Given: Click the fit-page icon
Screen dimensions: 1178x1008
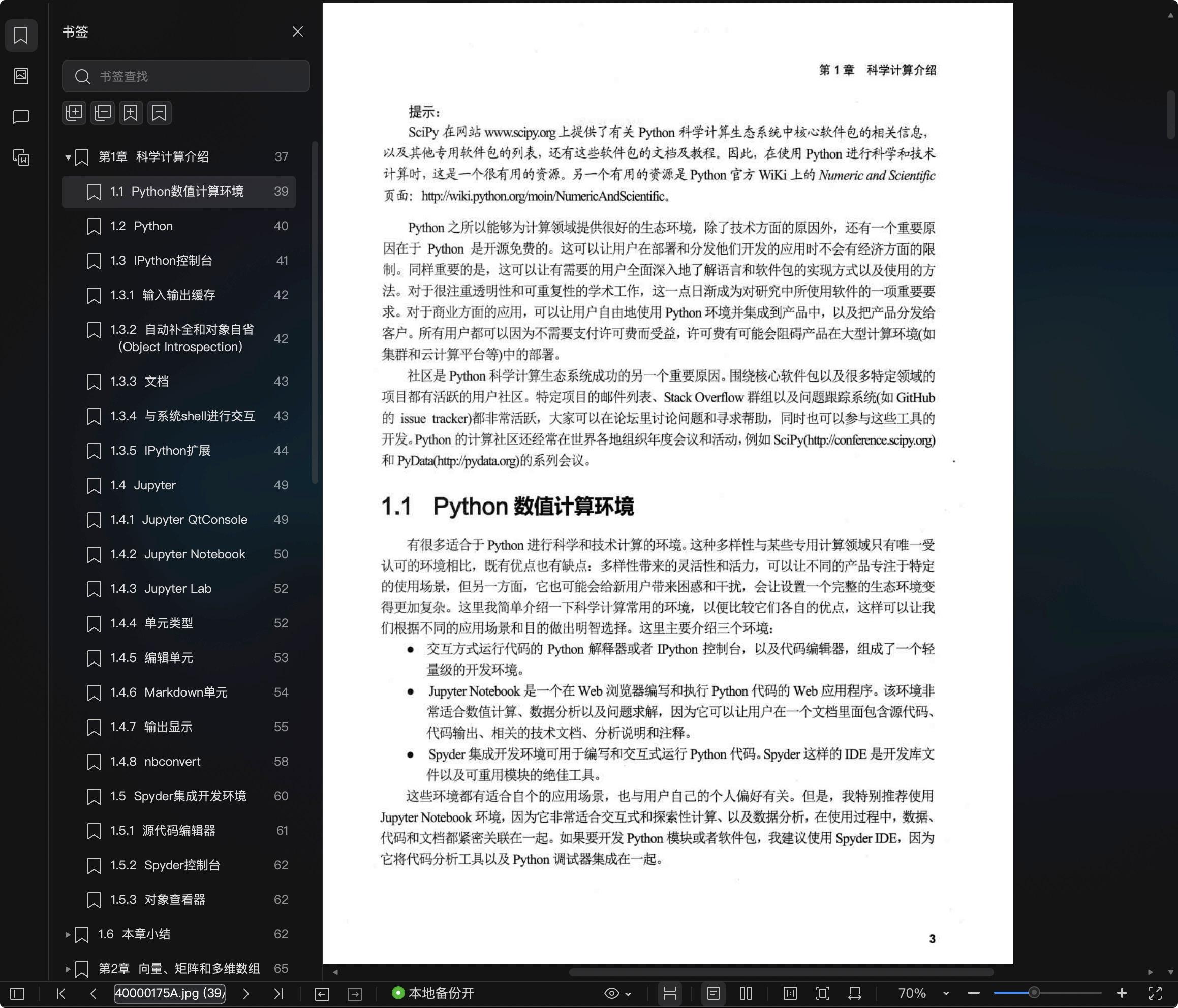Looking at the screenshot, I should coord(822,993).
